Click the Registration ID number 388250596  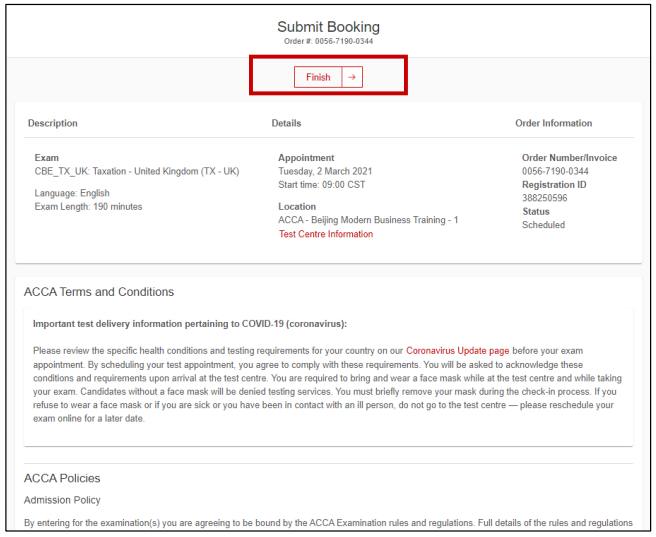coord(544,198)
